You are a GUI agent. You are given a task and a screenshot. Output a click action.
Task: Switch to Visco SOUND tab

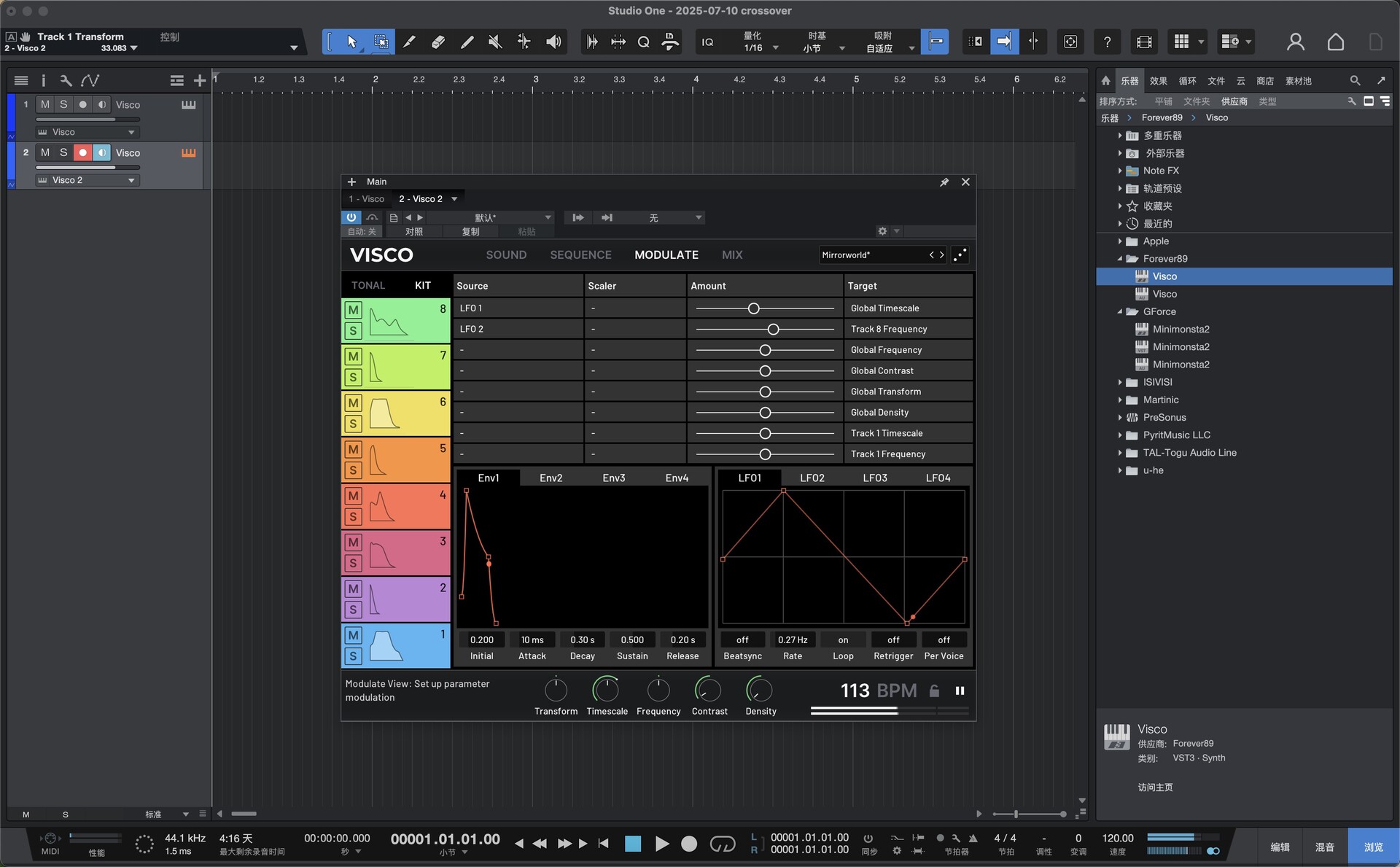click(506, 254)
